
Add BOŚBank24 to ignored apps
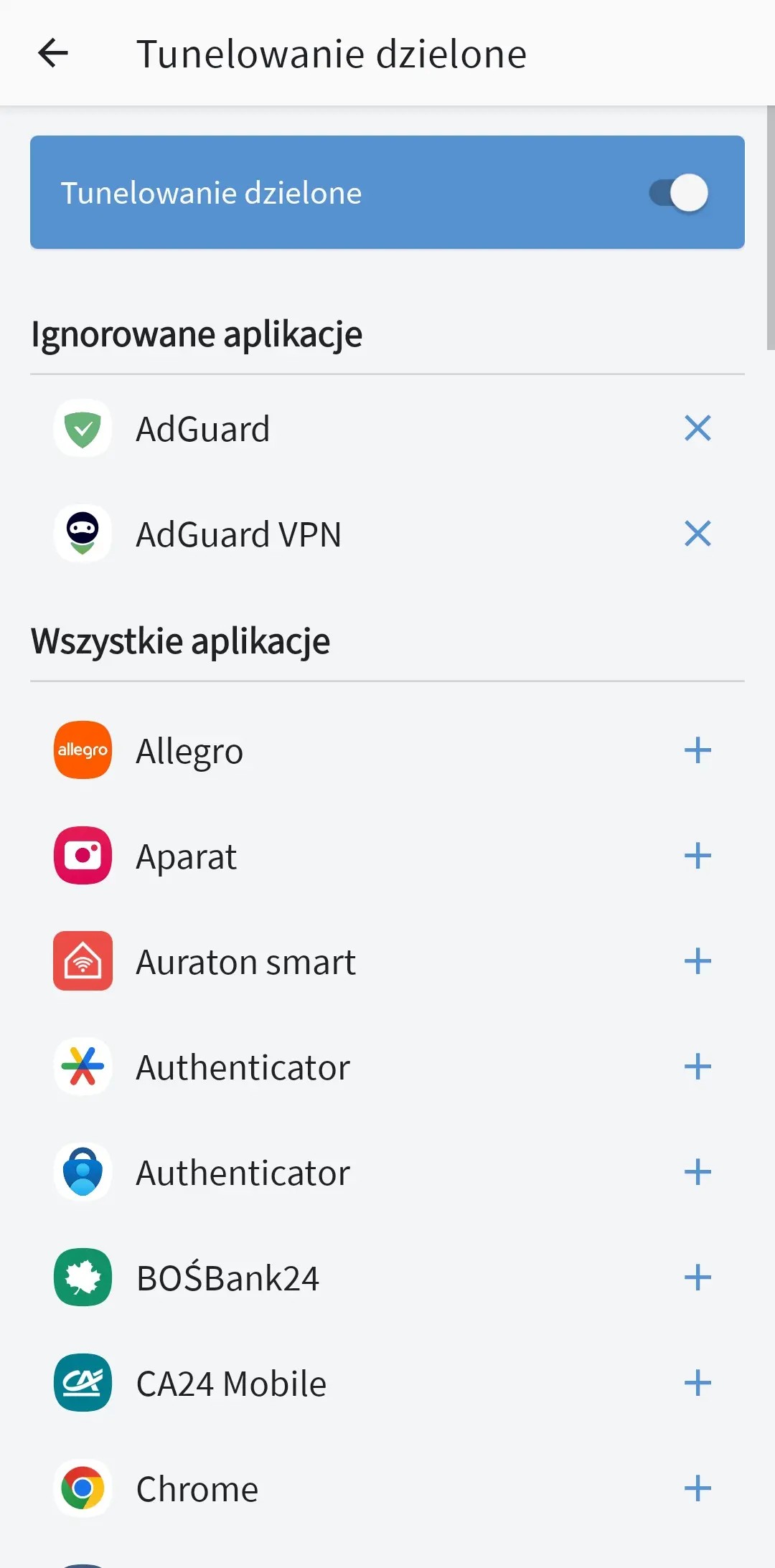coord(697,1277)
